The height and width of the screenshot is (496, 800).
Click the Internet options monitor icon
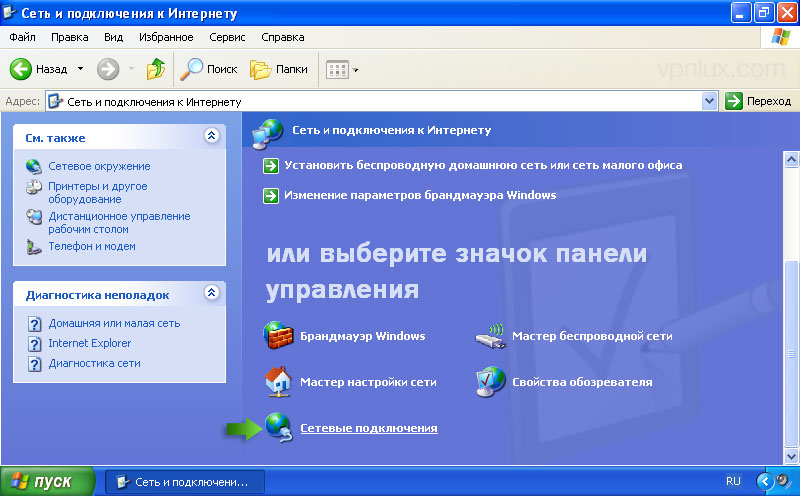(x=490, y=381)
